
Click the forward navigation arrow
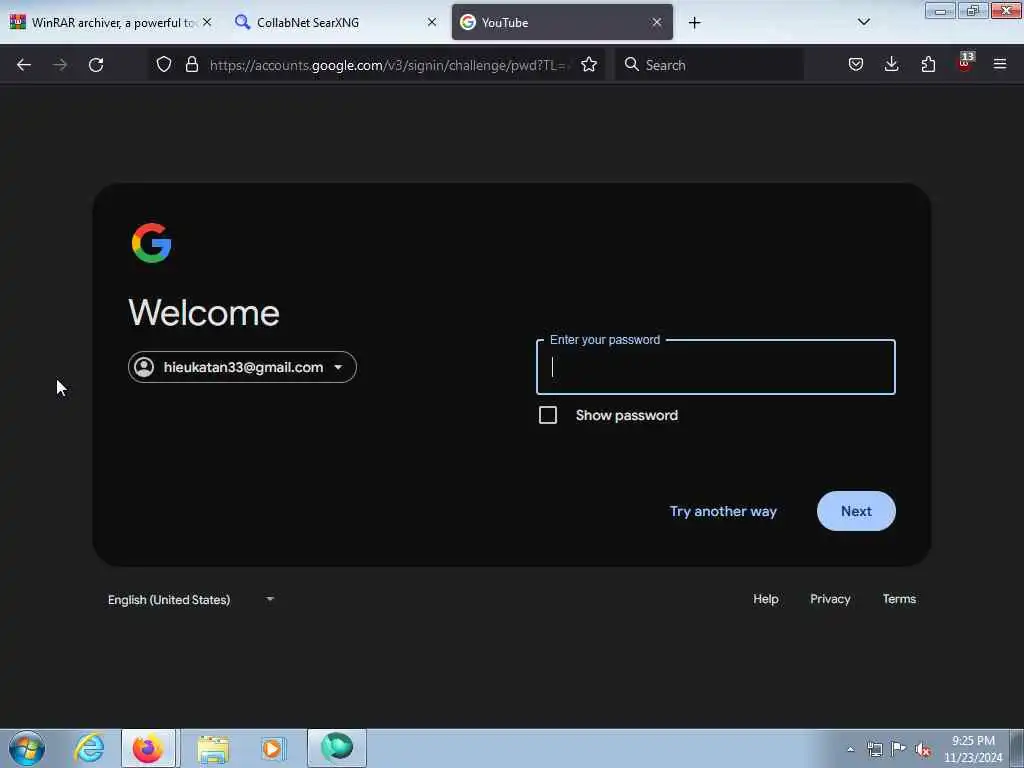coord(60,65)
